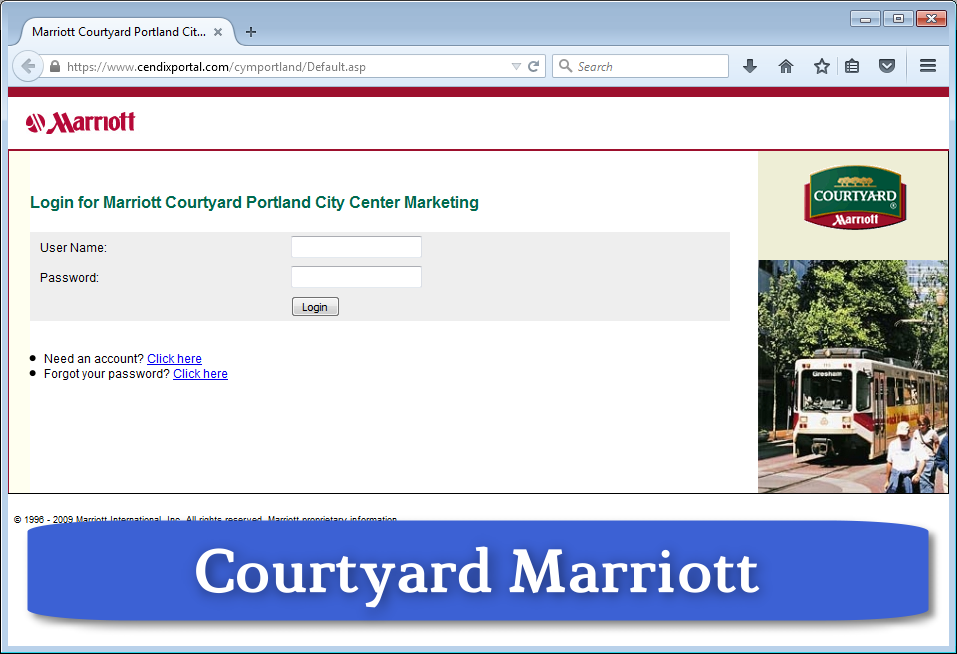Click the Courtyard Marriott green badge logo

[854, 198]
